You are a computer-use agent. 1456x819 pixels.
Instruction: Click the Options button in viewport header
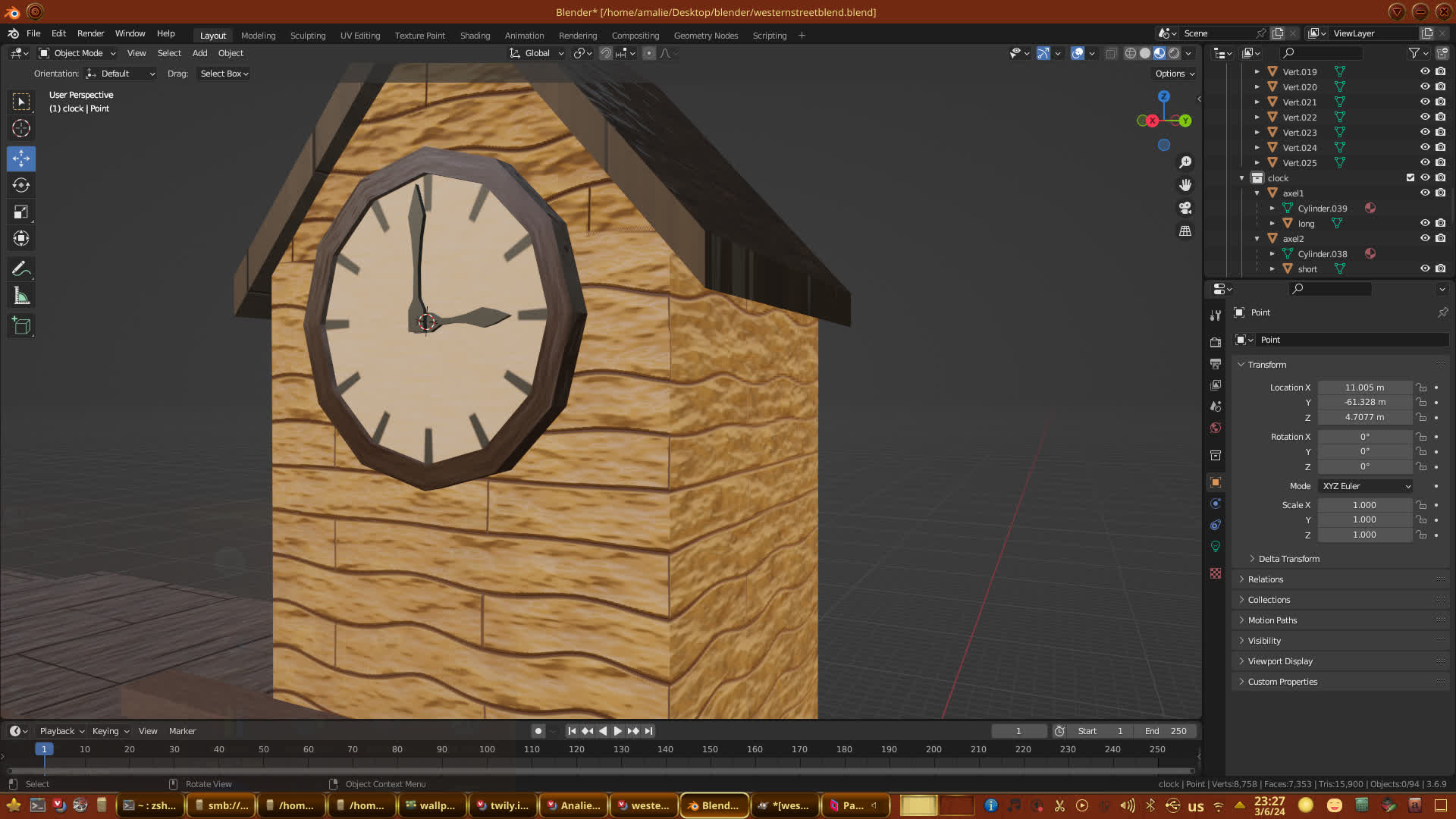coord(1174,74)
